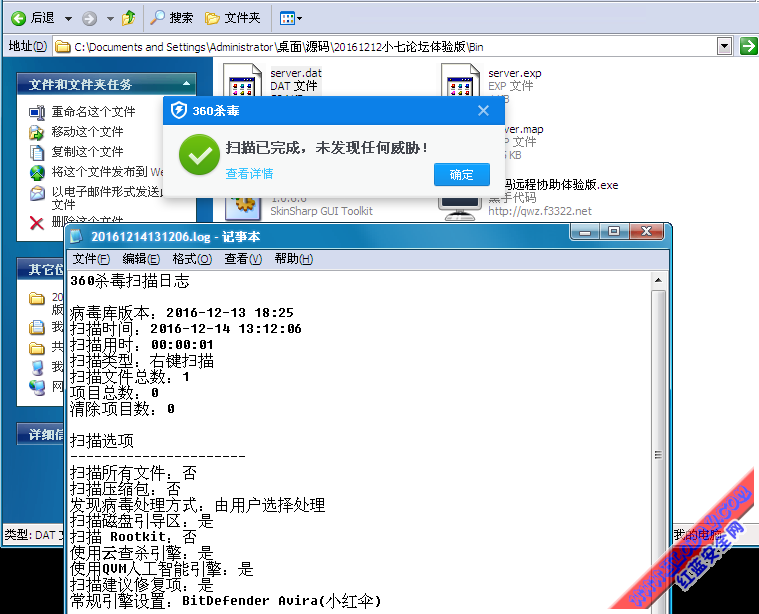This screenshot has width=759, height=614.
Task: Click the email envelope task icon
Action: 37,193
